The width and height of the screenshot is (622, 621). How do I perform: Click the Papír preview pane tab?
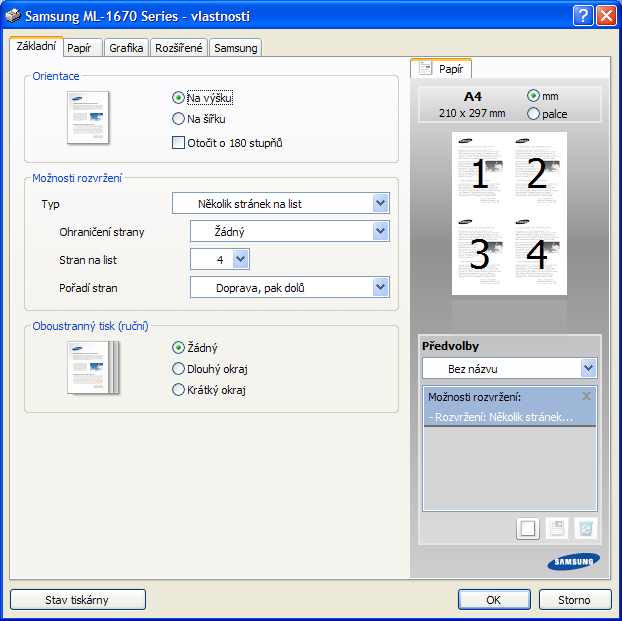(x=441, y=68)
